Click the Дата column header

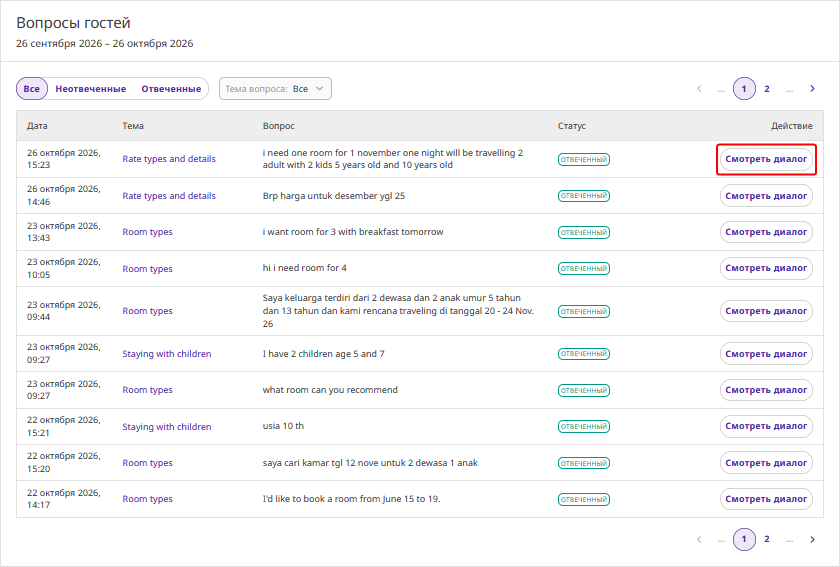tap(37, 126)
